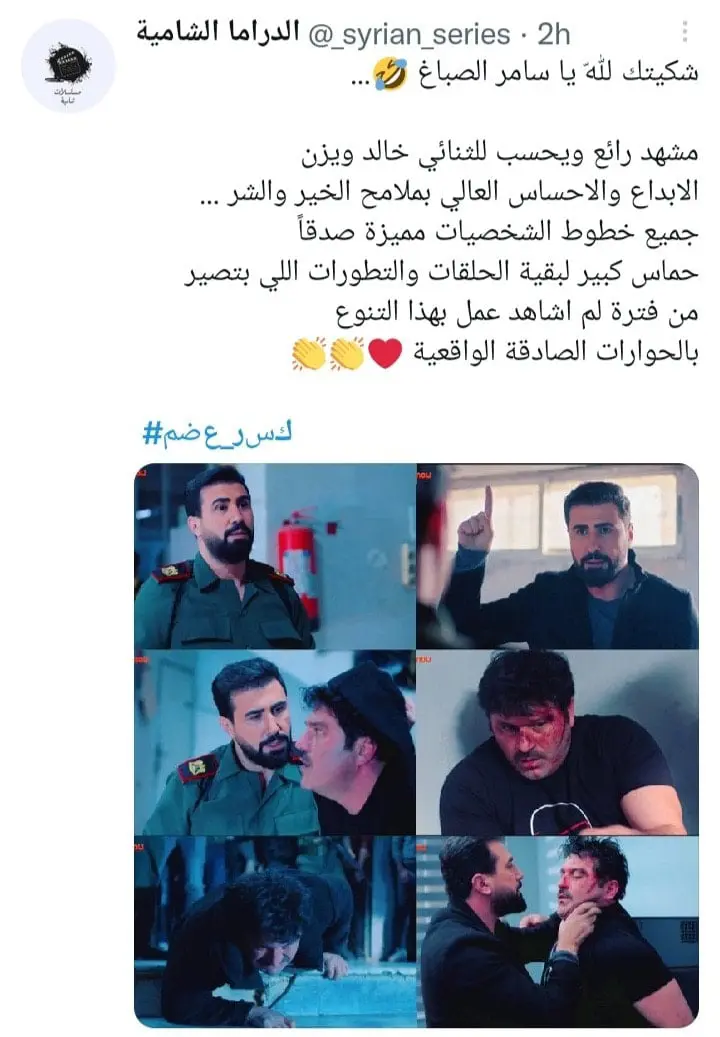Click the tweet text line mentioning سامر الصباغ
The height and width of the screenshot is (1037, 720).
click(x=526, y=73)
